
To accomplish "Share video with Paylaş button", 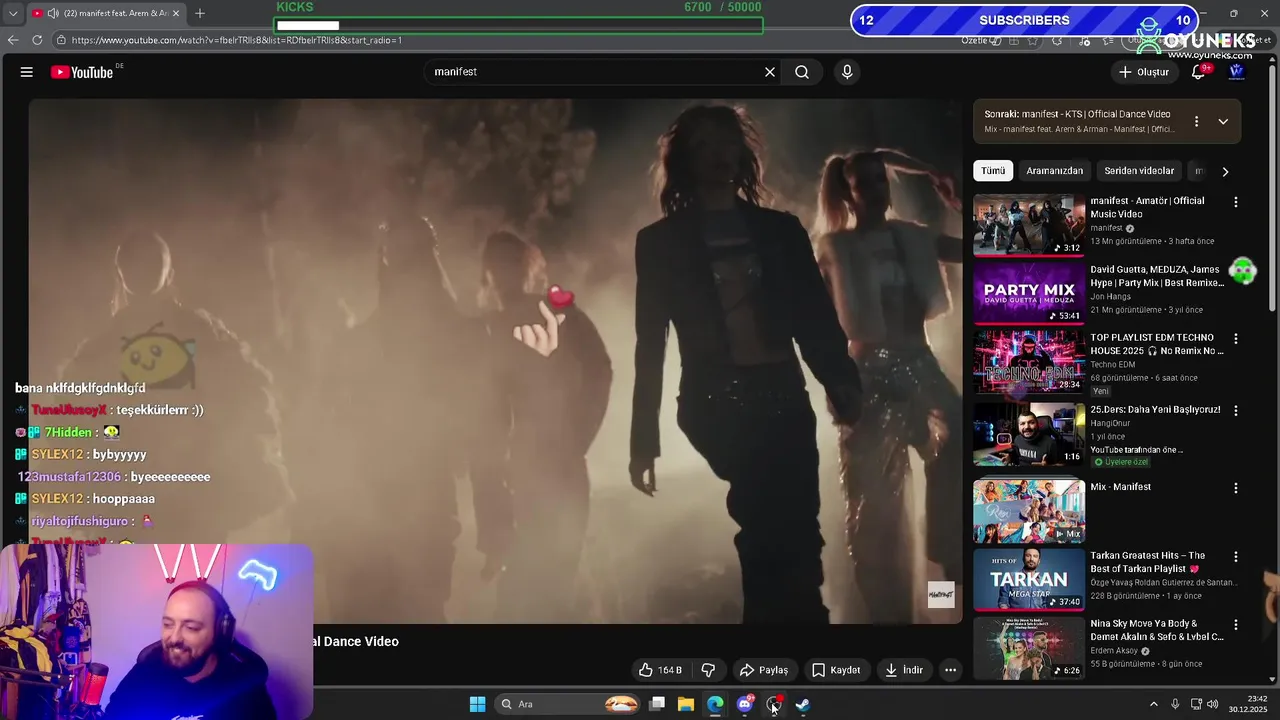I will (x=764, y=670).
